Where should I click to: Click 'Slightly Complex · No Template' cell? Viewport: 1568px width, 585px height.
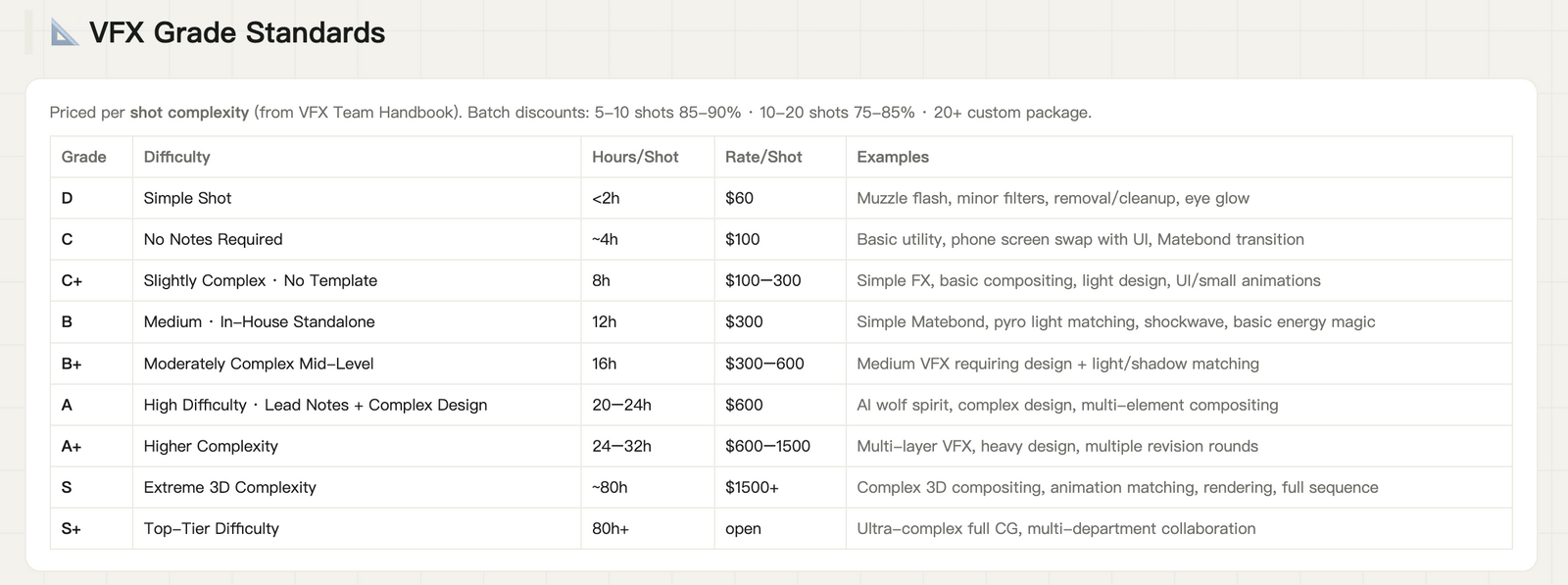tap(357, 280)
